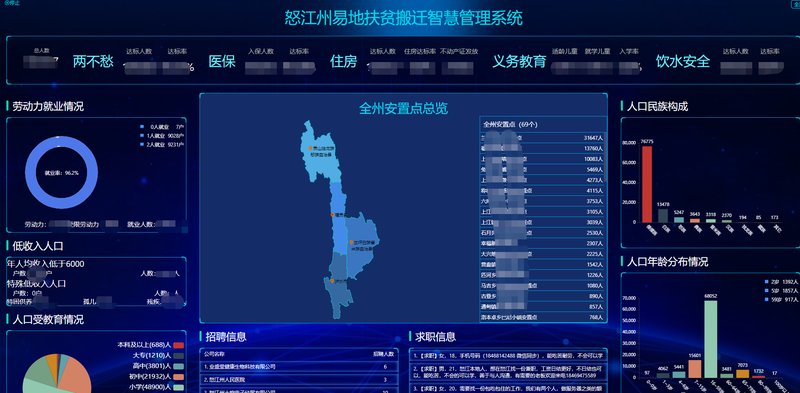Open the 两不愁 indicator section

[x=93, y=62]
